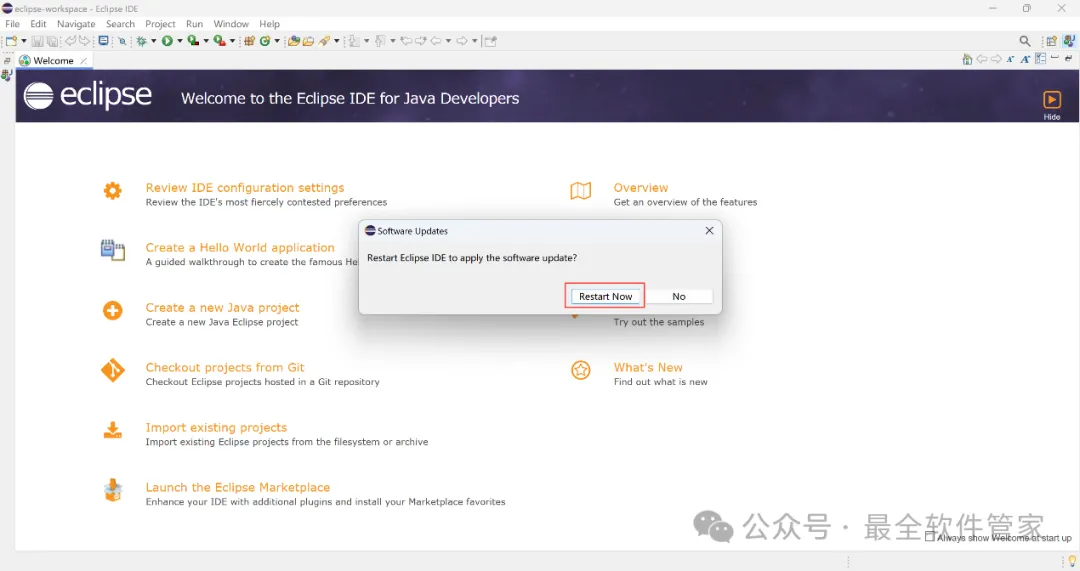Click the New file toolbar icon
Screen dimensions: 1080x571
click(12, 41)
